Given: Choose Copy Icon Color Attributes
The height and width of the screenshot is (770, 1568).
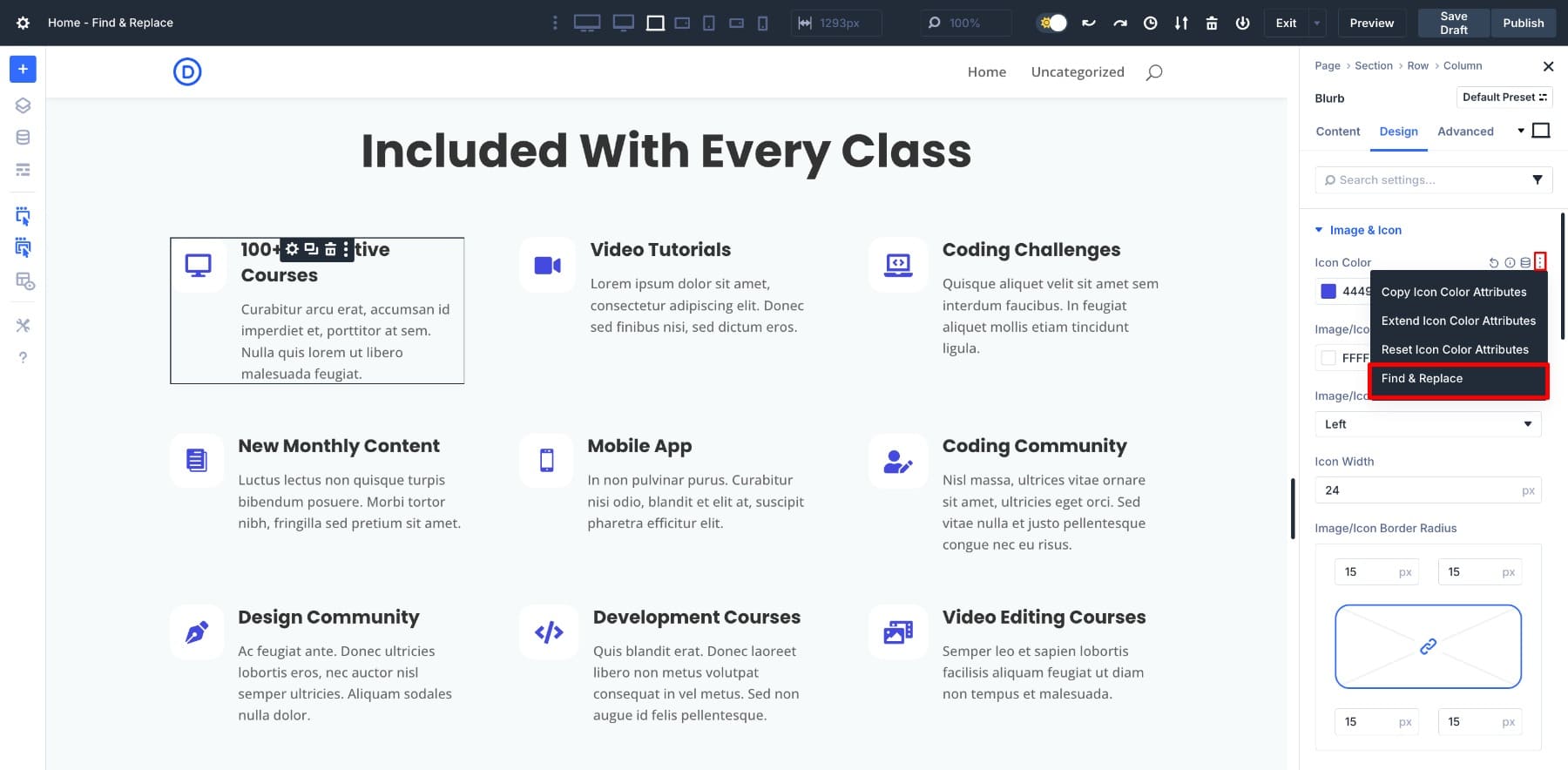Looking at the screenshot, I should click(1453, 292).
